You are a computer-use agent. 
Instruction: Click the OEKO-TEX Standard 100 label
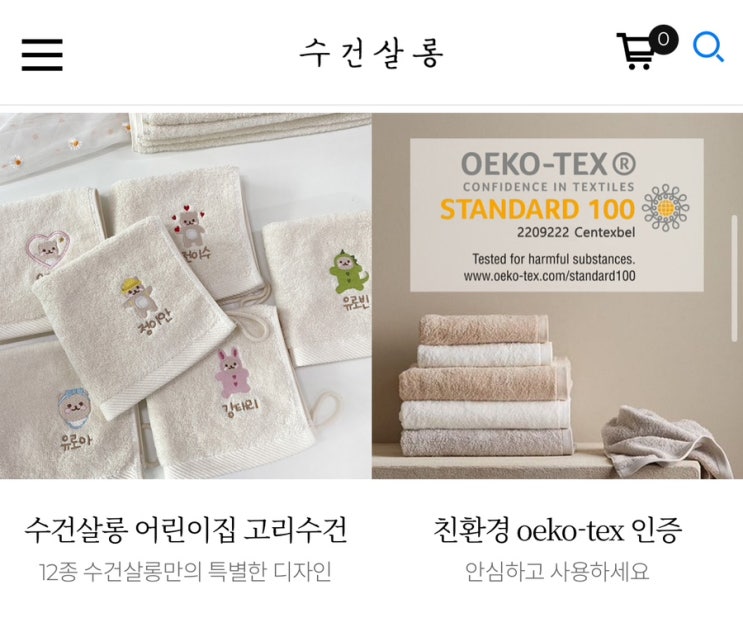pos(556,215)
